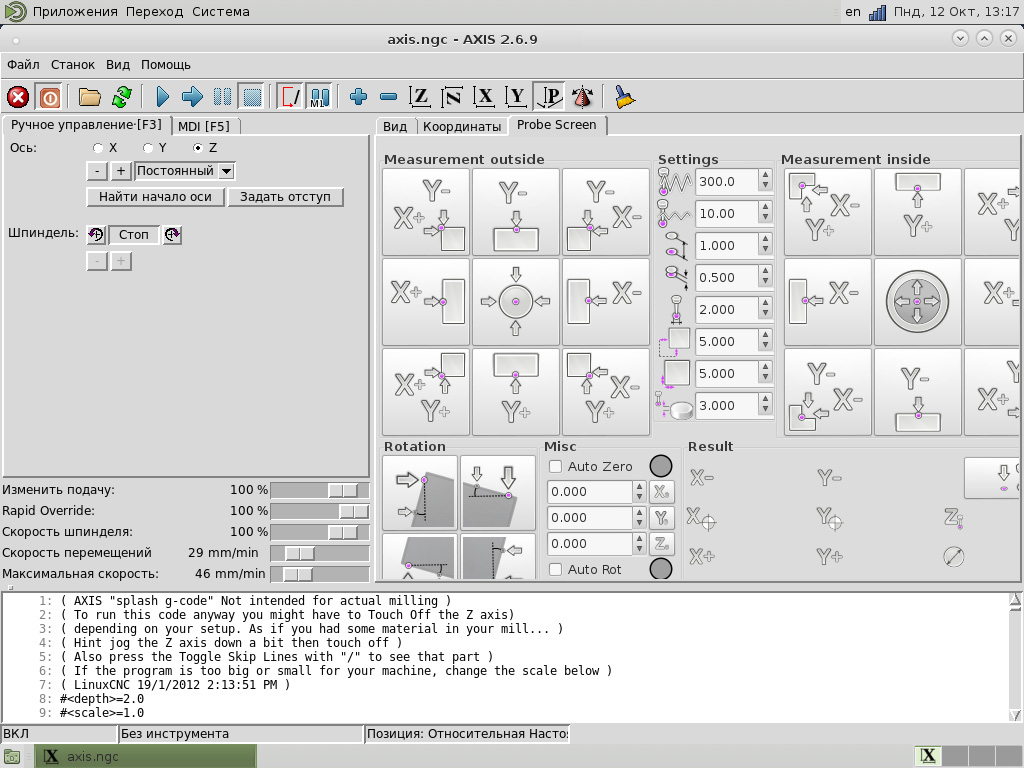Image resolution: width=1024 pixels, height=768 pixels.
Task: Toggle the emergency stop button
Action: pyautogui.click(x=18, y=97)
